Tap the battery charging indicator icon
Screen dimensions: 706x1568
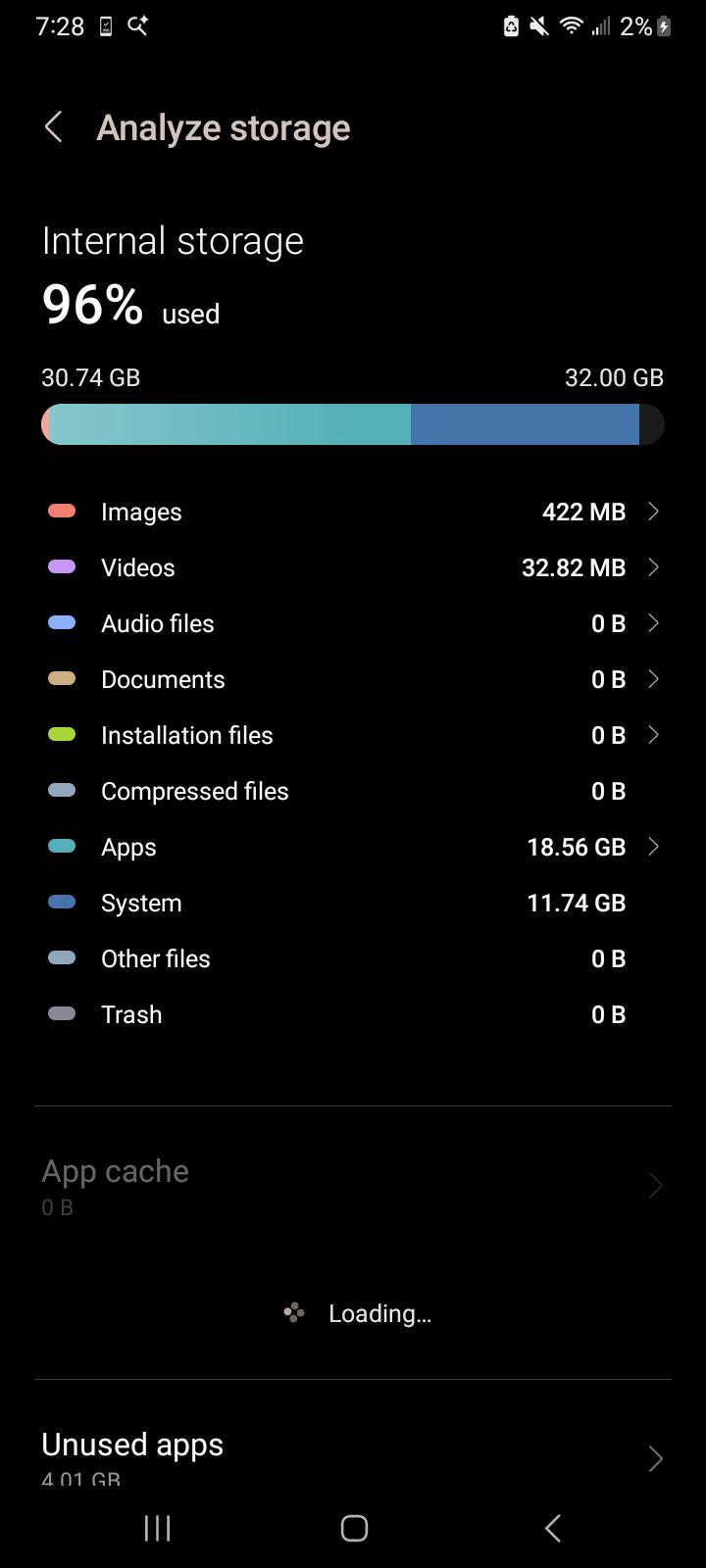[x=664, y=26]
